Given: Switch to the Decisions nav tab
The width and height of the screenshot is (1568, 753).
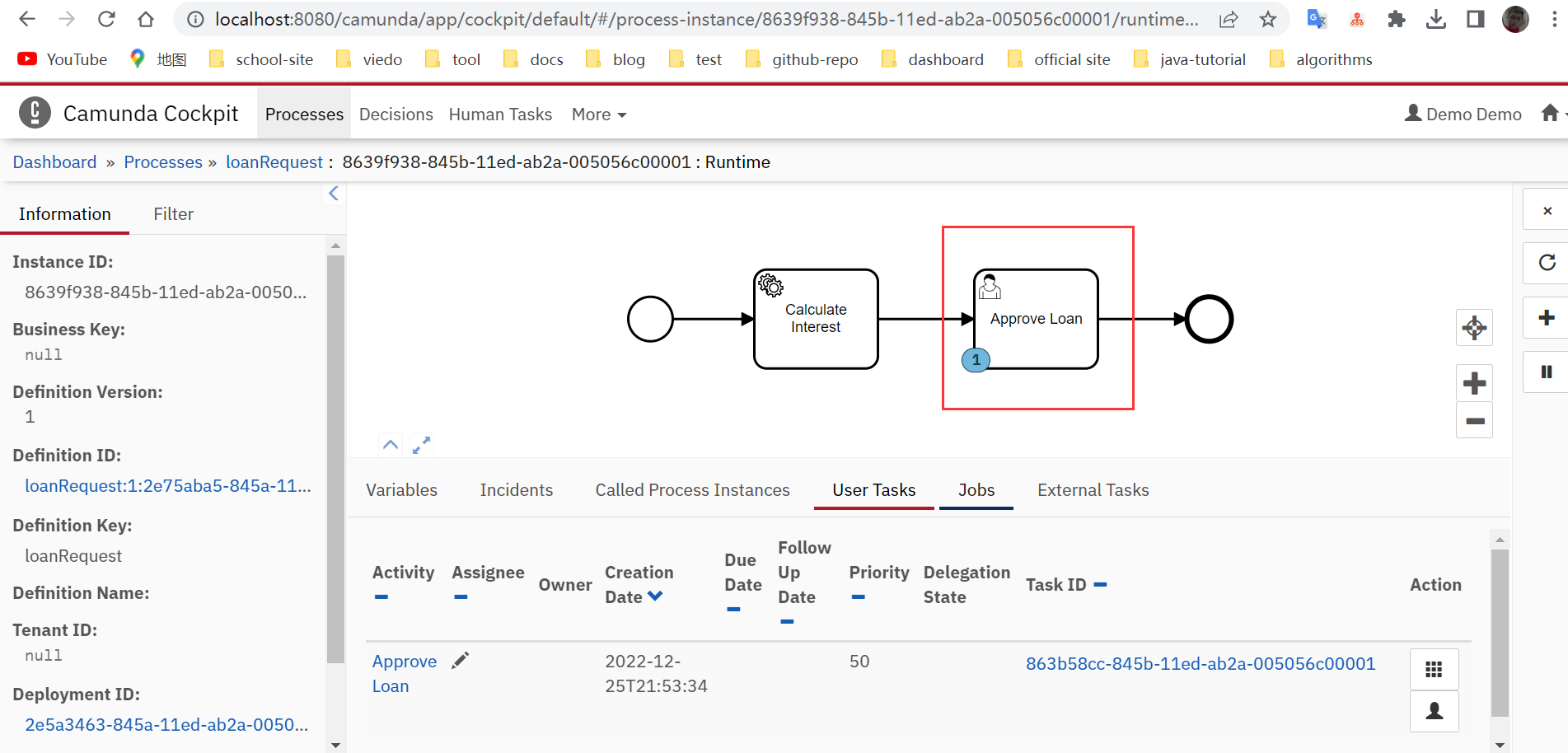Looking at the screenshot, I should click(x=396, y=115).
